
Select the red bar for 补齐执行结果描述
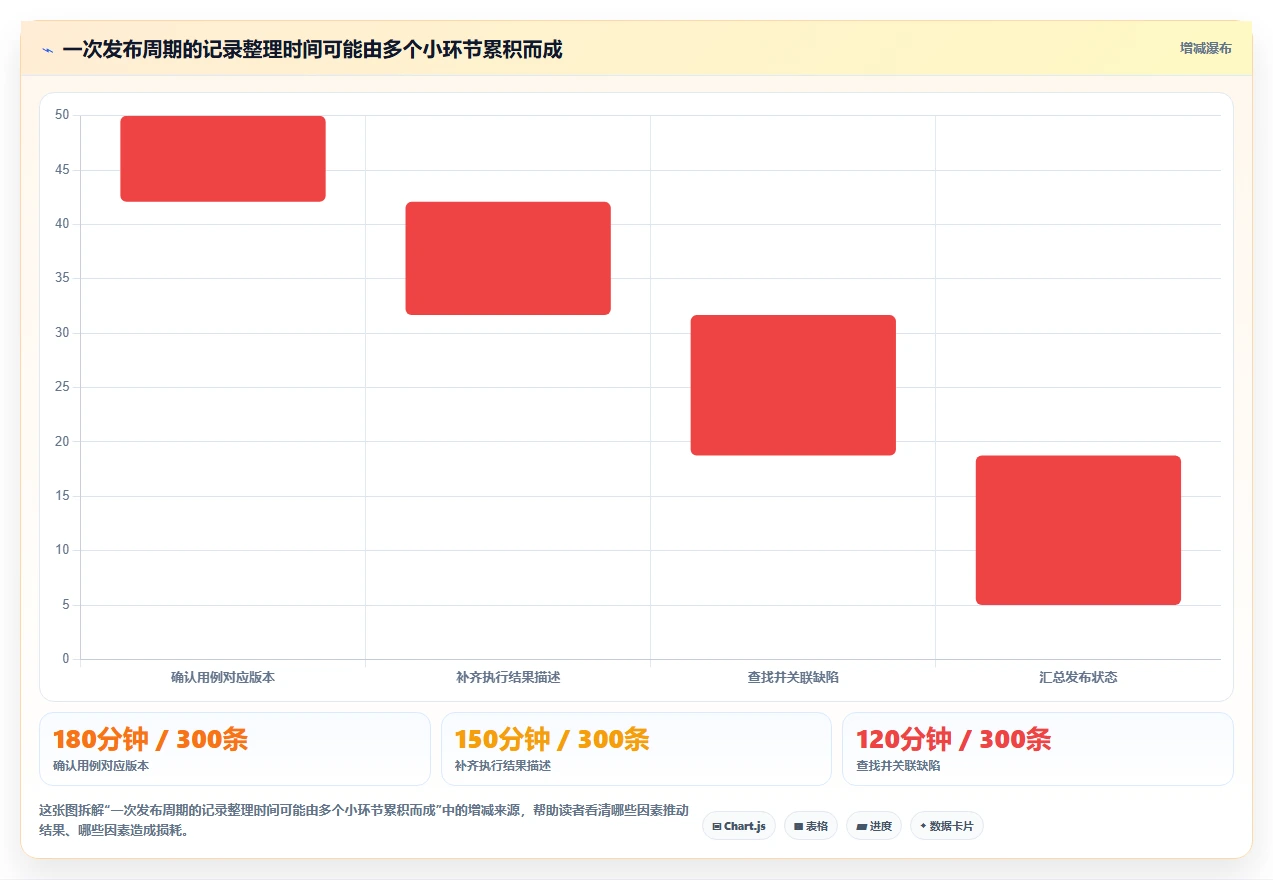pyautogui.click(x=508, y=258)
